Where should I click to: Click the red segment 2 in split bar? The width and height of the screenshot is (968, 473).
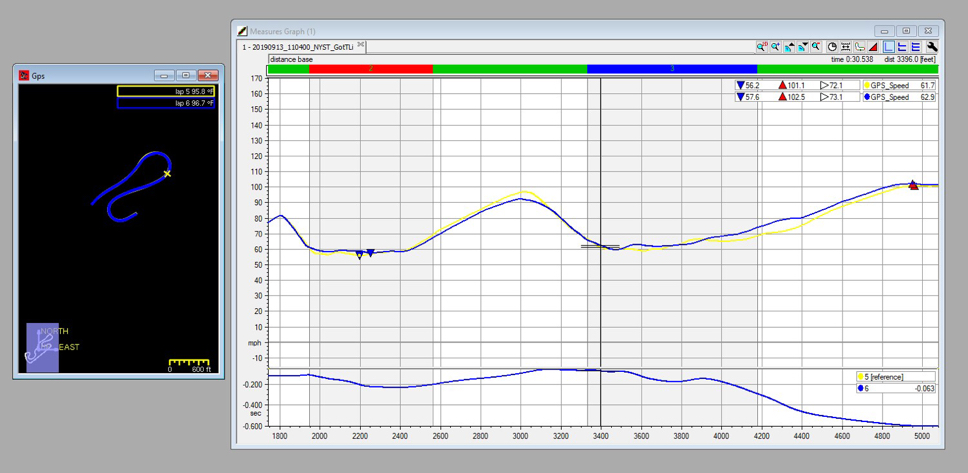[370, 69]
